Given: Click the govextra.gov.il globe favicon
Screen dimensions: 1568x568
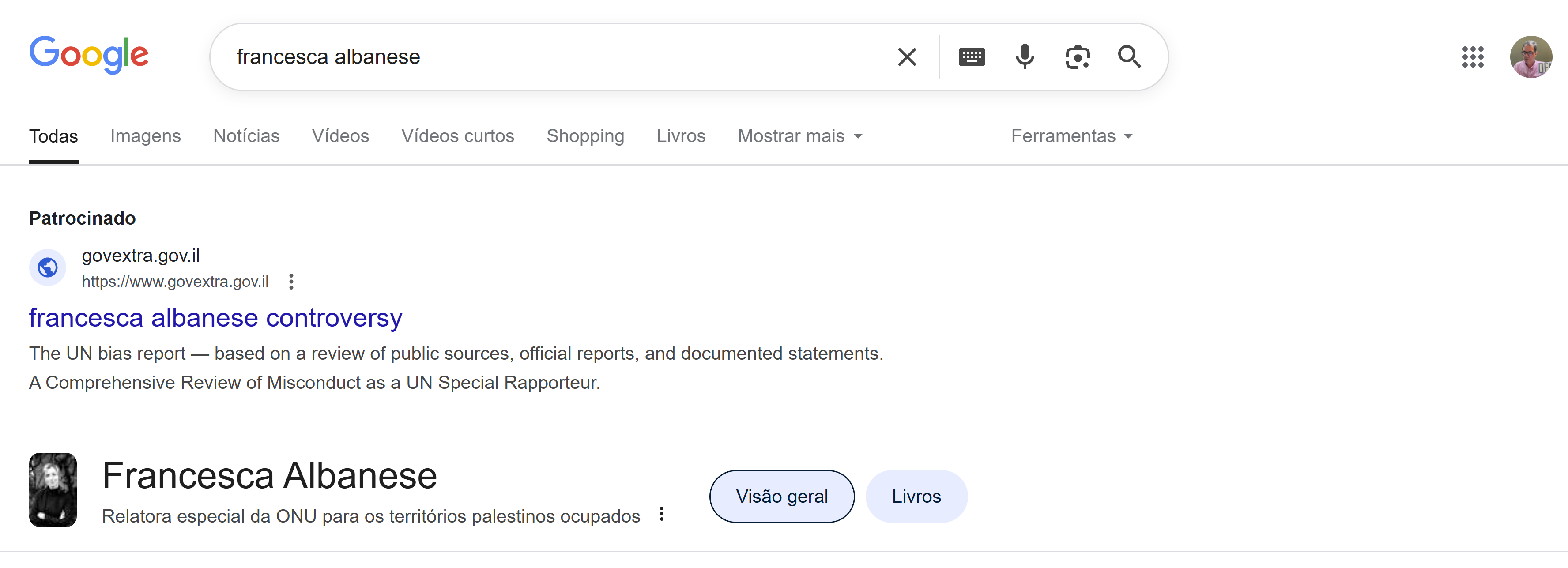Looking at the screenshot, I should pyautogui.click(x=48, y=267).
